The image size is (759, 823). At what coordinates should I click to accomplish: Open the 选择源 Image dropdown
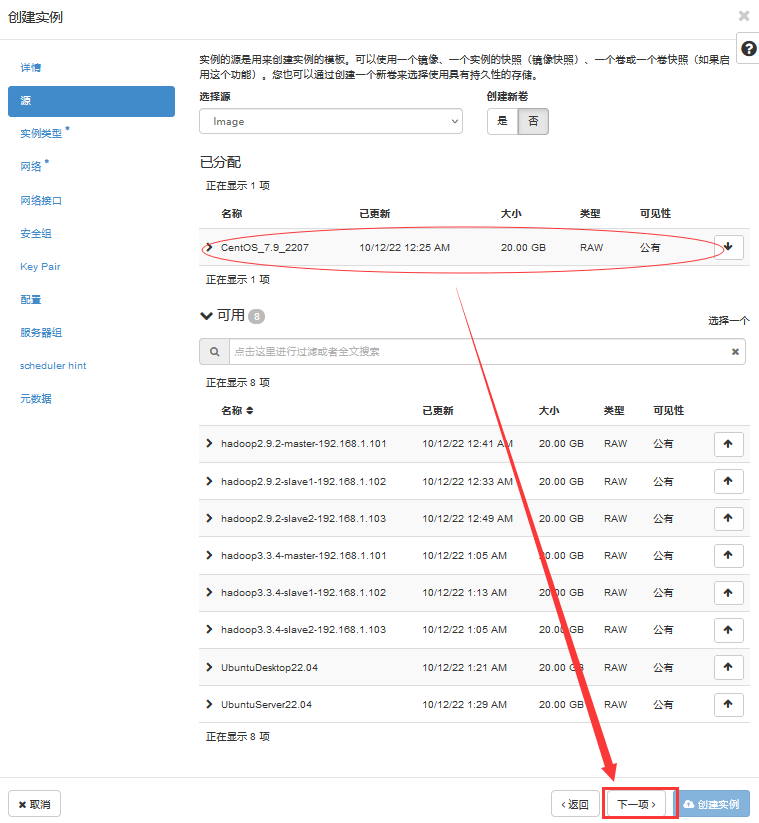[x=331, y=121]
